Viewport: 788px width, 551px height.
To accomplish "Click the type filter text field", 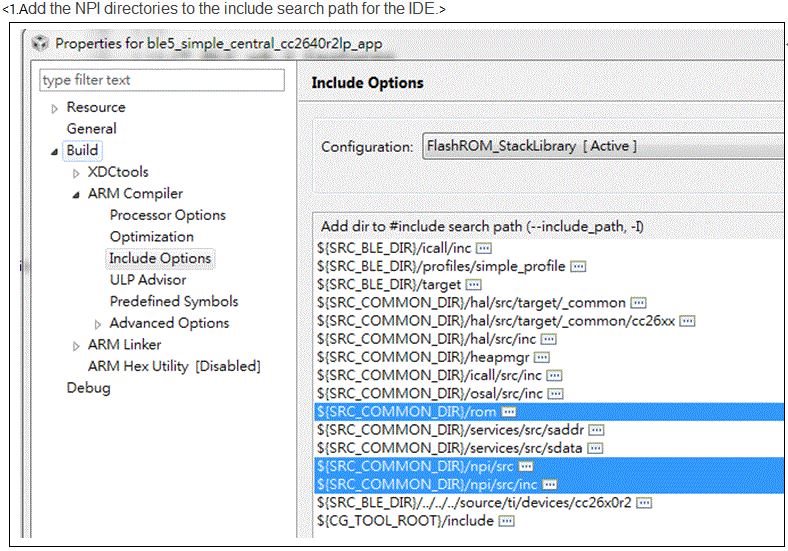I will (x=162, y=80).
